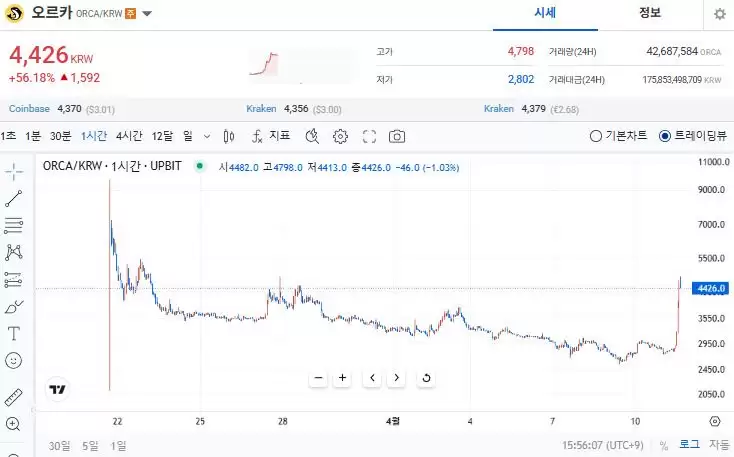Viewport: 734px width, 457px height.
Task: Set date range to 5일
Action: click(90, 445)
